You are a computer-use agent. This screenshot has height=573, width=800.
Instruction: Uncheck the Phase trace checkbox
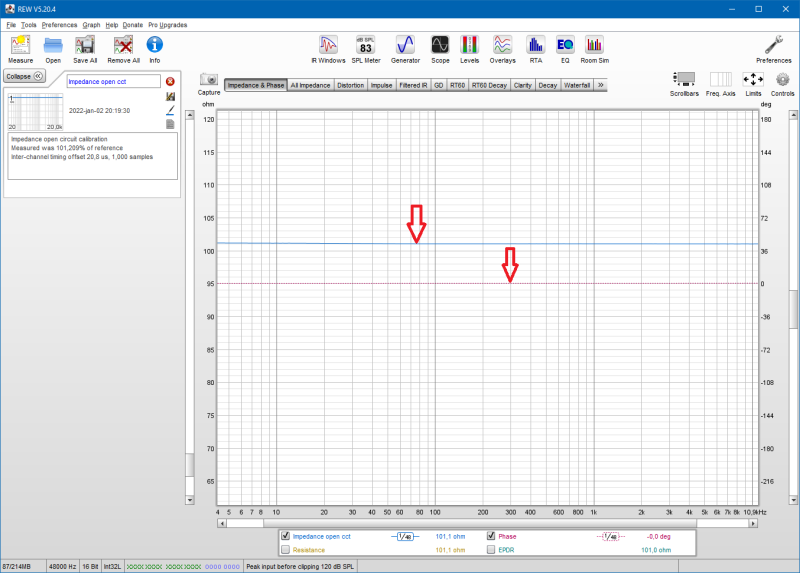pos(491,536)
